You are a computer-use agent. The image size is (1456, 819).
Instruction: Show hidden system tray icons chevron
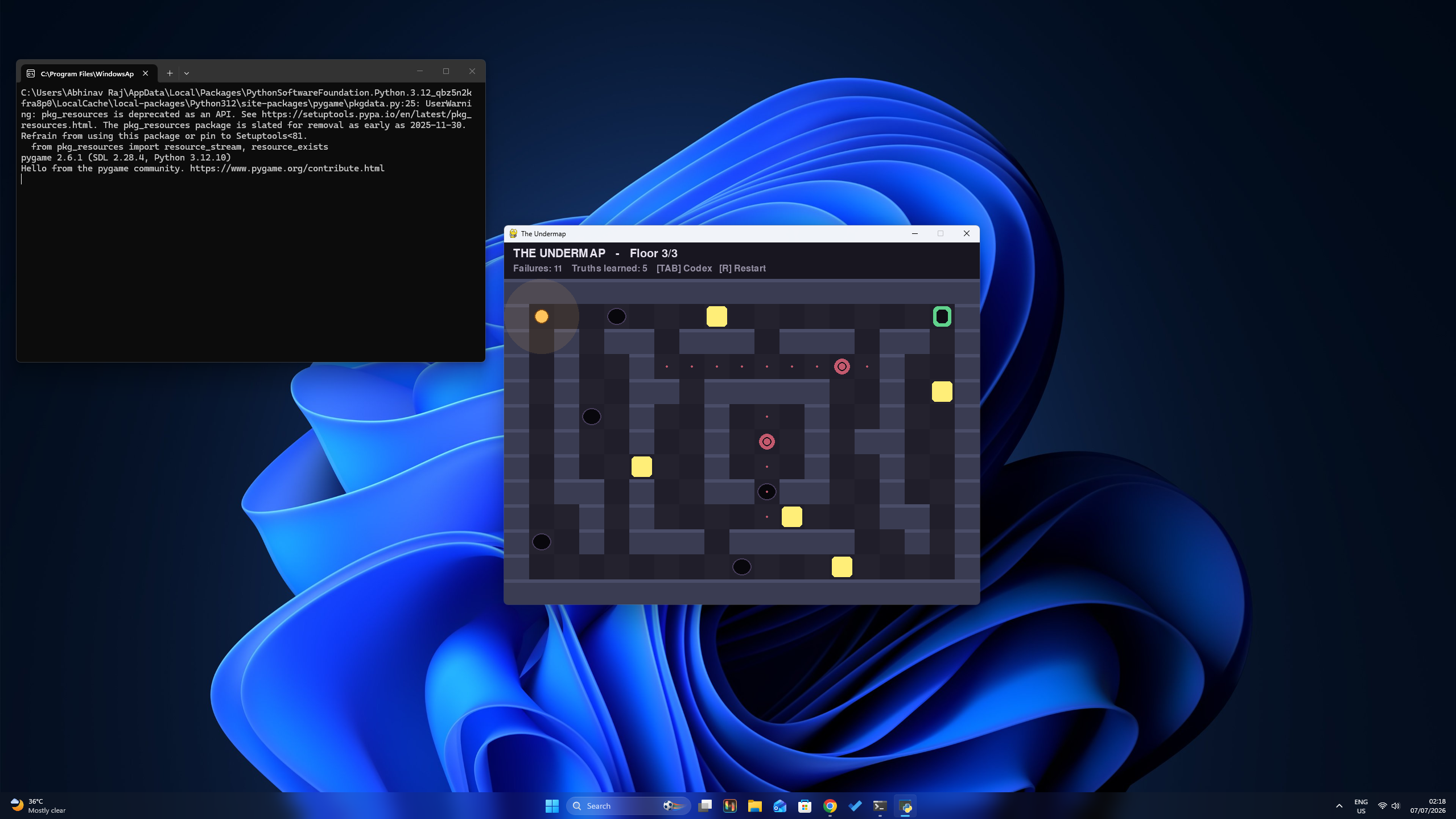(1339, 806)
